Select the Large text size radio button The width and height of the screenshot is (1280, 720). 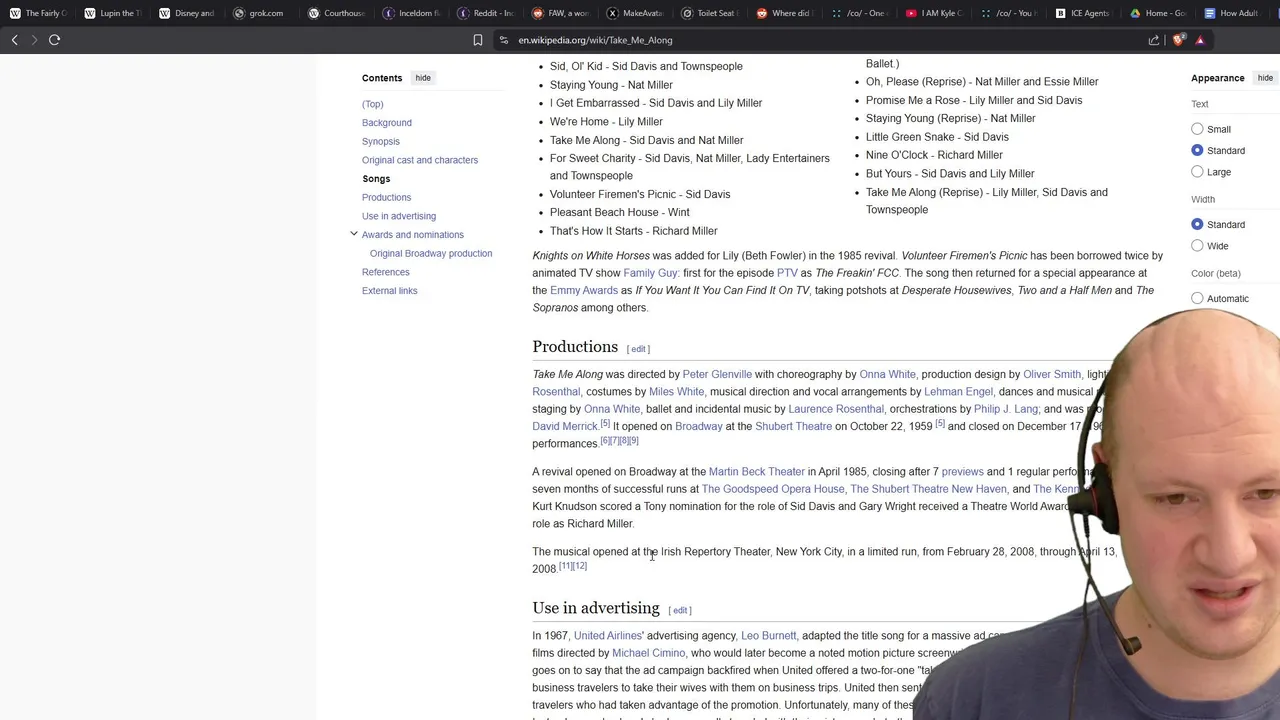(x=1197, y=172)
